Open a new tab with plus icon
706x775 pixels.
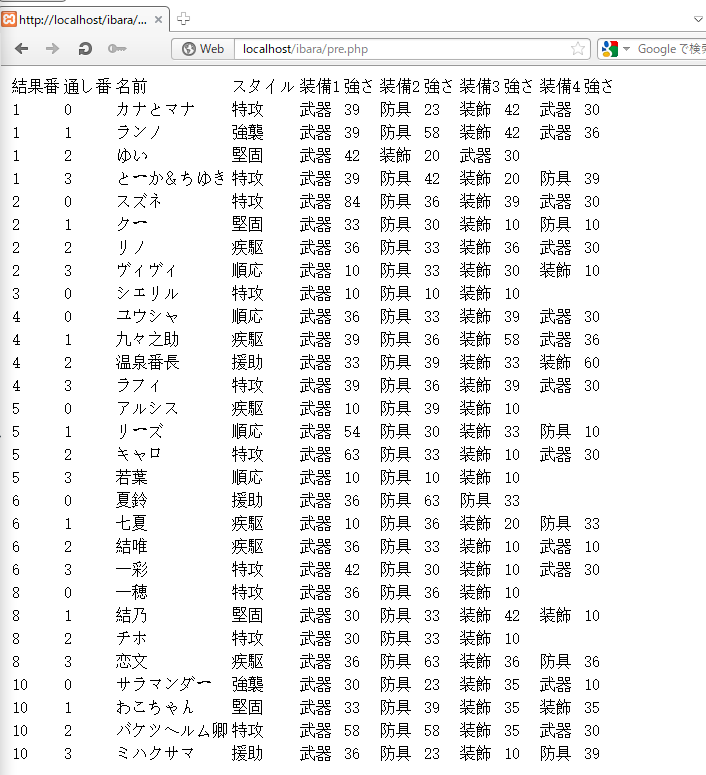183,19
